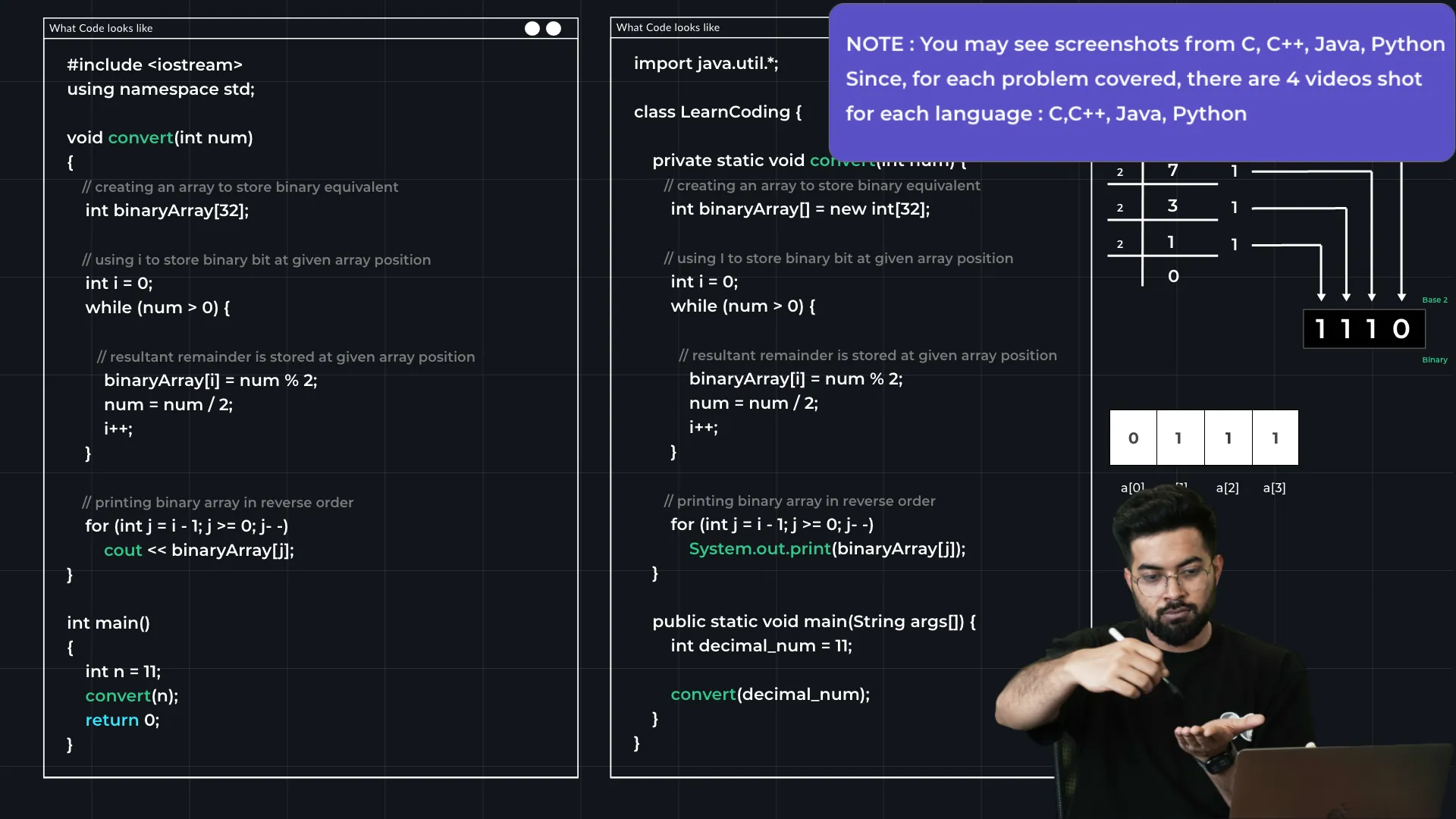Click the green cout keyword in the C++ code

[x=123, y=551]
